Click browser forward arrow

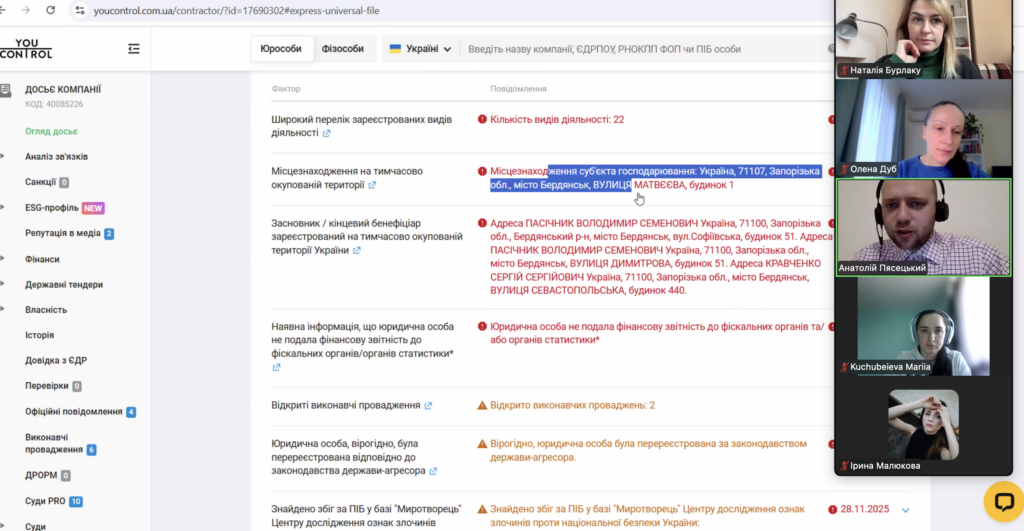click(25, 10)
